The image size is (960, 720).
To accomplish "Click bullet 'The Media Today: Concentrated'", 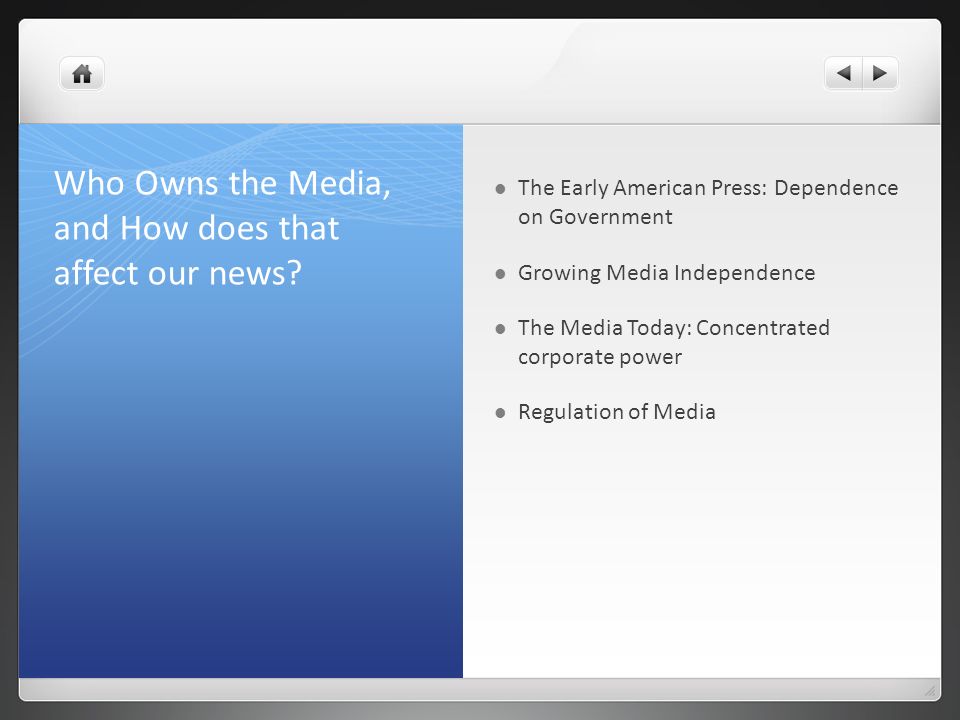I will (x=673, y=328).
